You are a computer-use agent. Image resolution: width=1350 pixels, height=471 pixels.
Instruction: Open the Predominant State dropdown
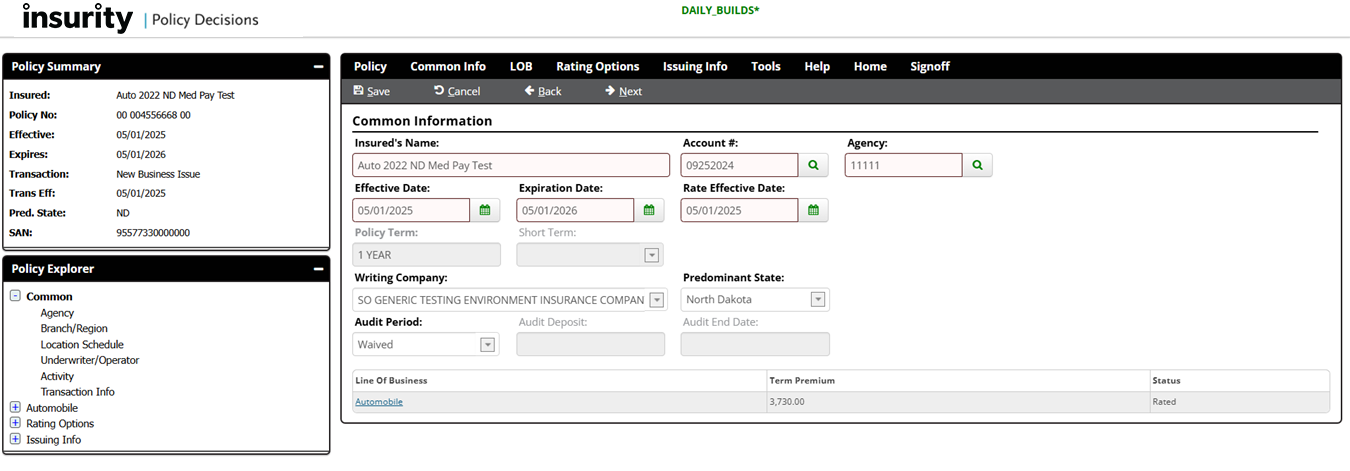817,300
